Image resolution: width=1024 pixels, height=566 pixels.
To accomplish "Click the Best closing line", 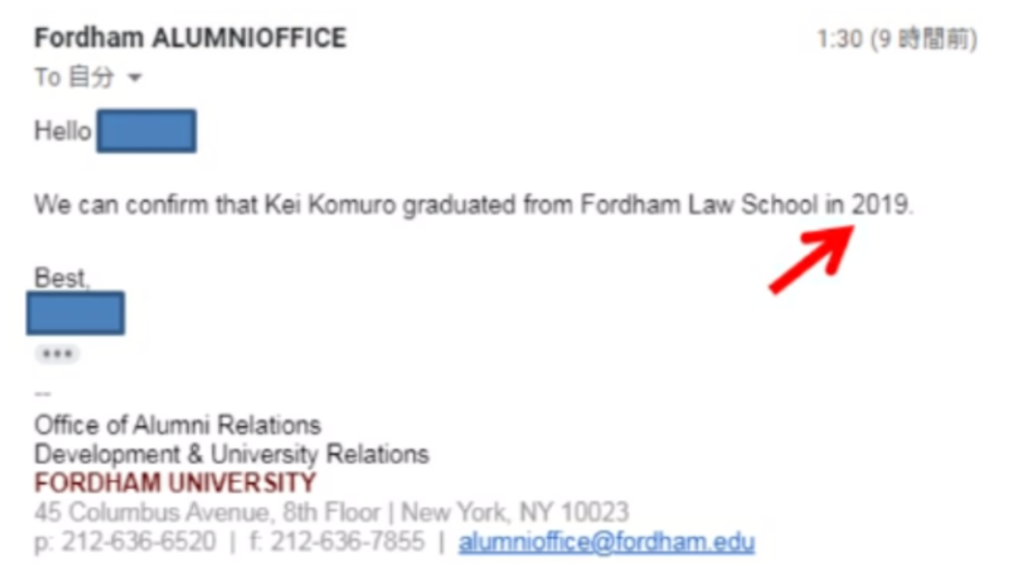I will click(61, 278).
